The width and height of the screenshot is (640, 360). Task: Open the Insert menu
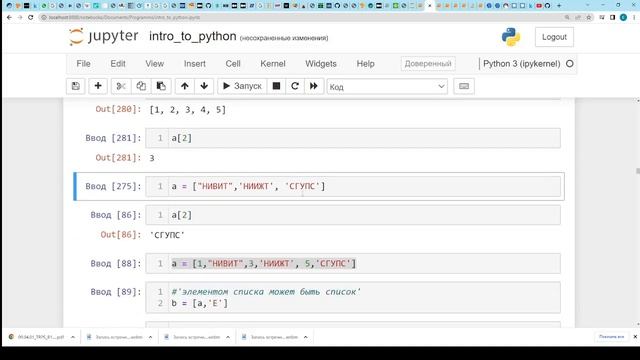point(195,64)
